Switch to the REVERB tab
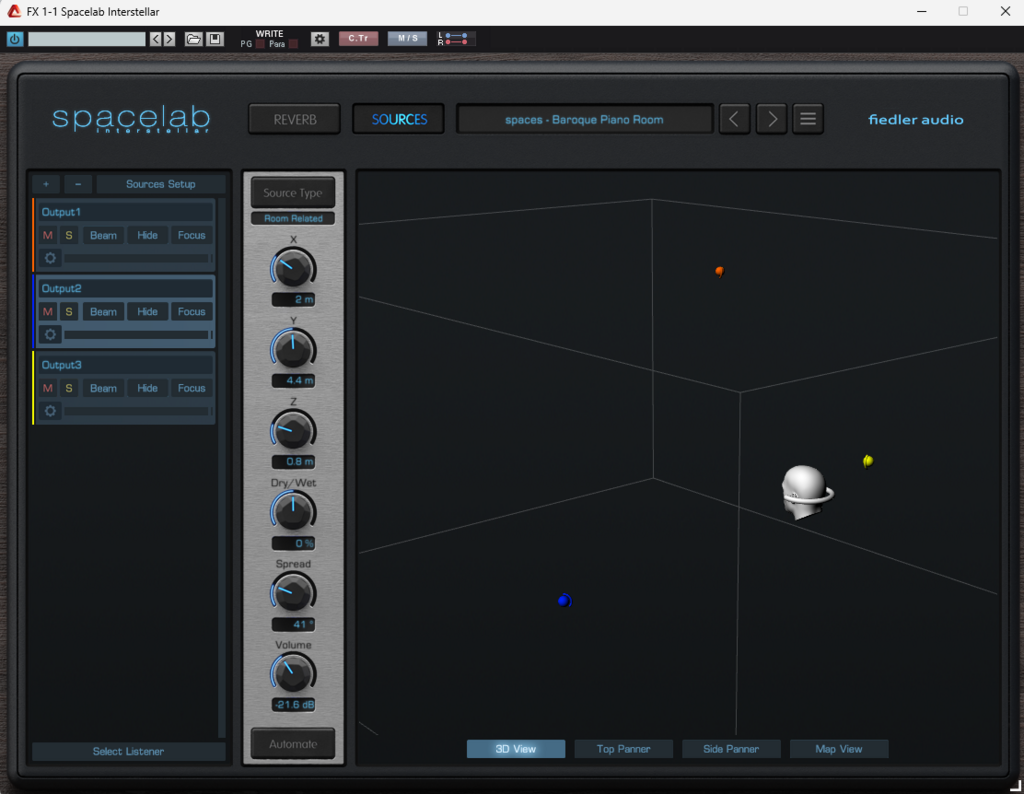Image resolution: width=1024 pixels, height=794 pixels. pyautogui.click(x=295, y=119)
